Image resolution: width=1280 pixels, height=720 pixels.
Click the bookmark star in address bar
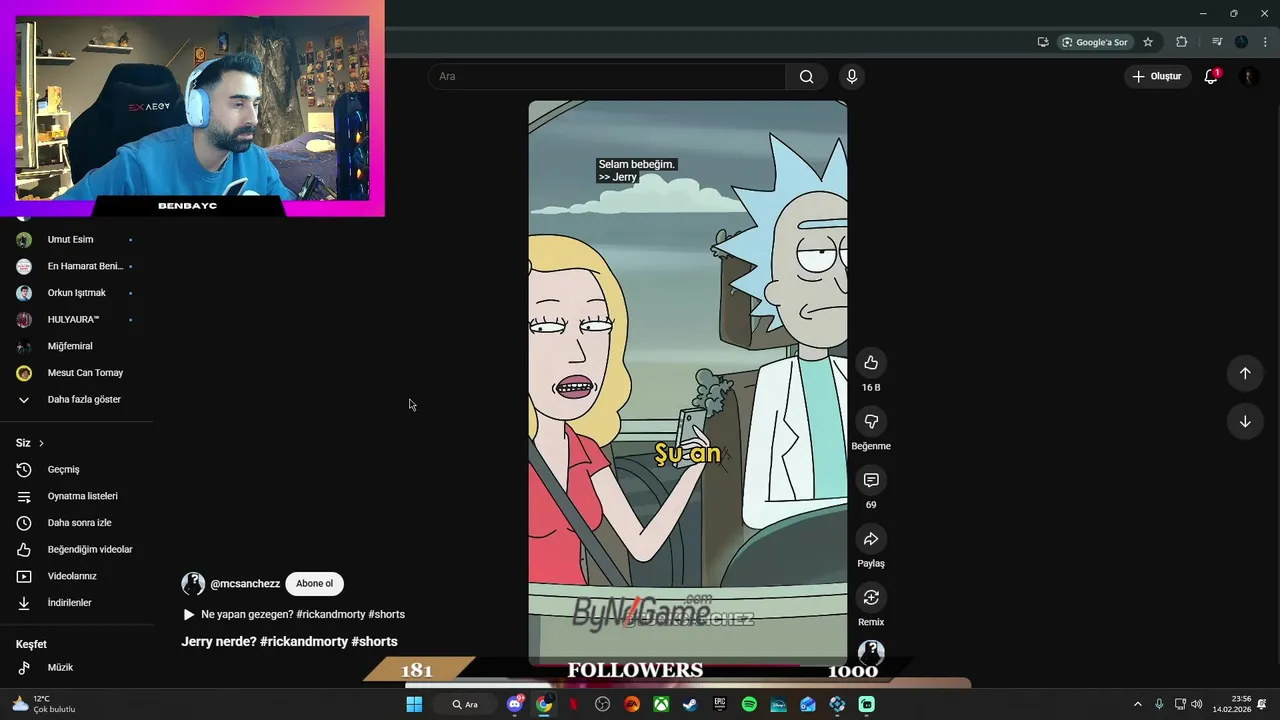click(1148, 42)
